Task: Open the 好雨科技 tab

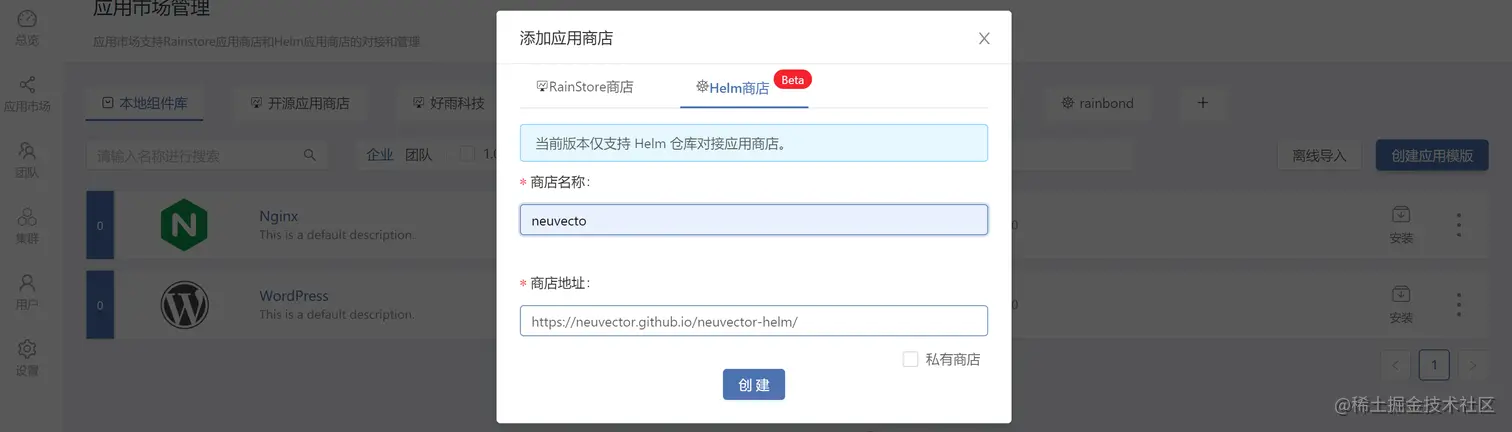Action: coord(448,103)
